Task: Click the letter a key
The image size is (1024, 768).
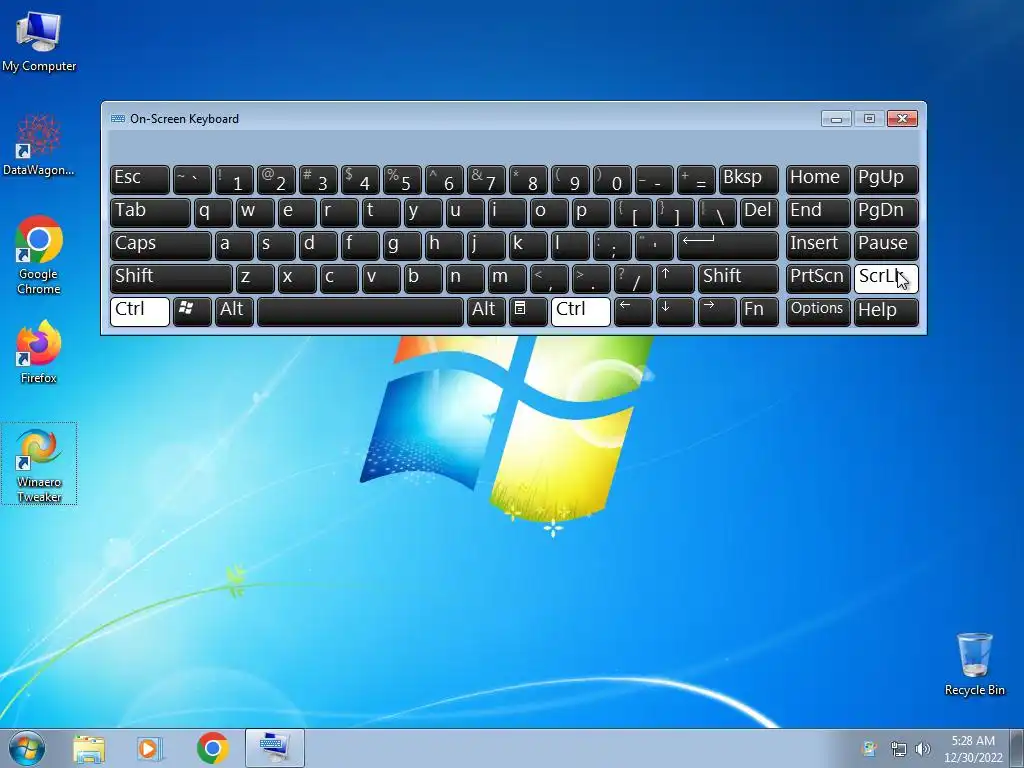Action: pyautogui.click(x=234, y=245)
